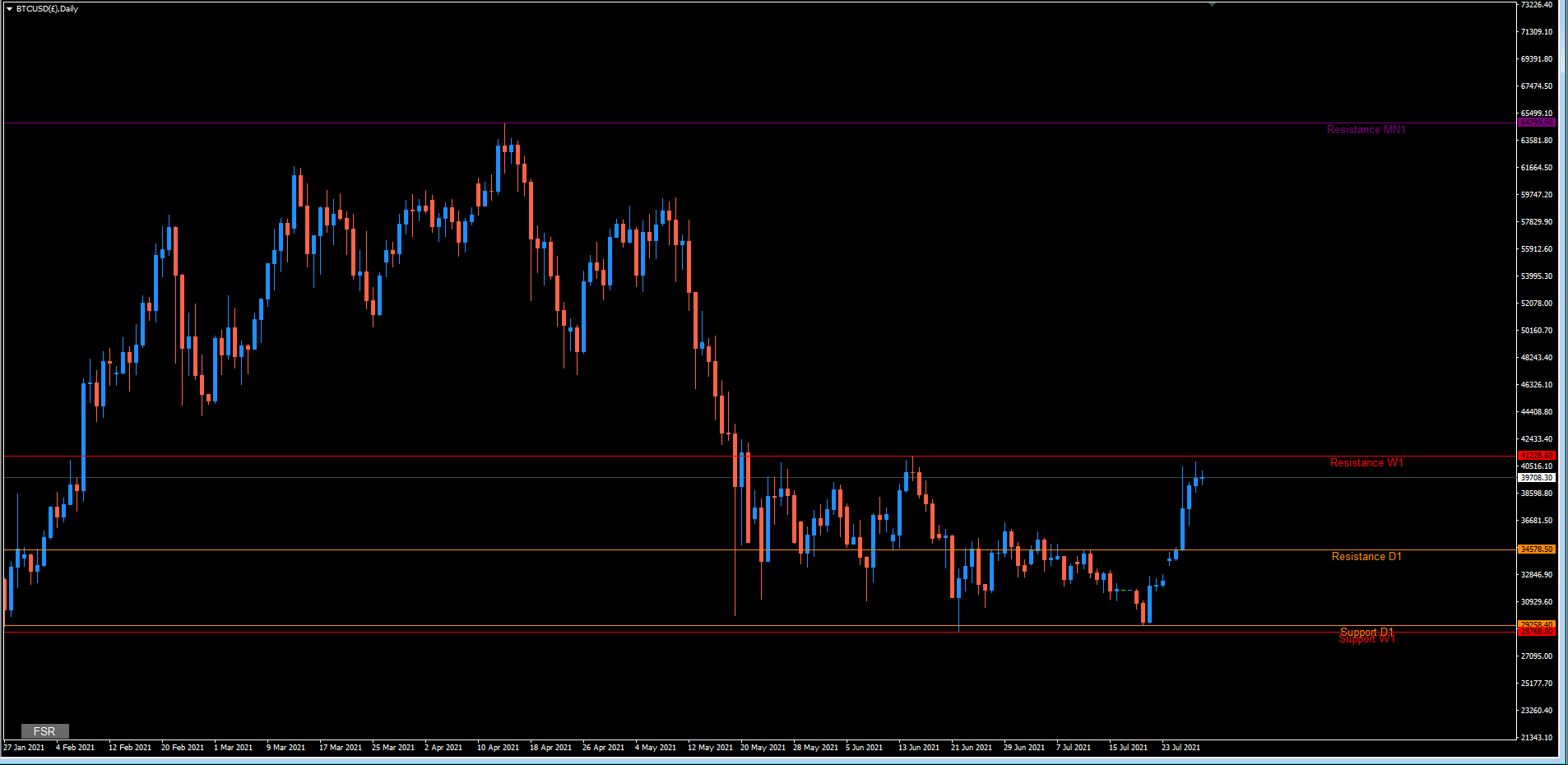Image resolution: width=1568 pixels, height=765 pixels.
Task: Click the 59747.20 value on price scale
Action: [x=1537, y=195]
